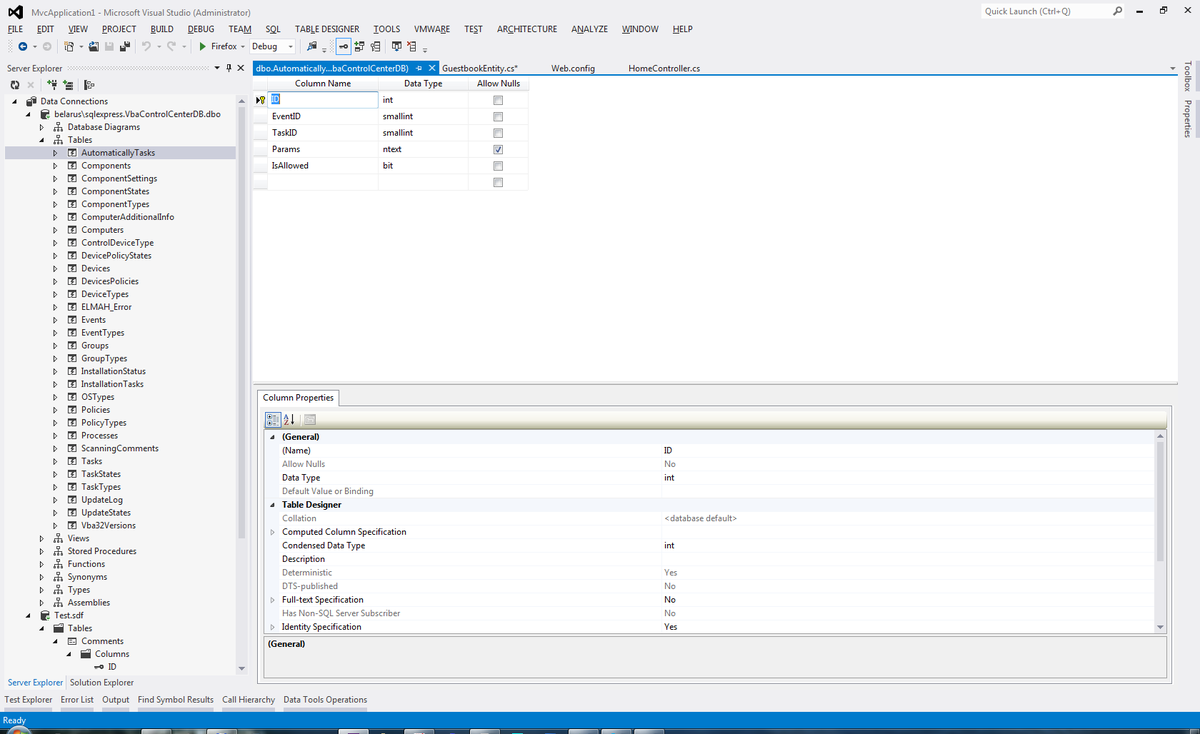Click the Manage Full-Text Index icon
The image size is (1200, 734).
point(396,47)
